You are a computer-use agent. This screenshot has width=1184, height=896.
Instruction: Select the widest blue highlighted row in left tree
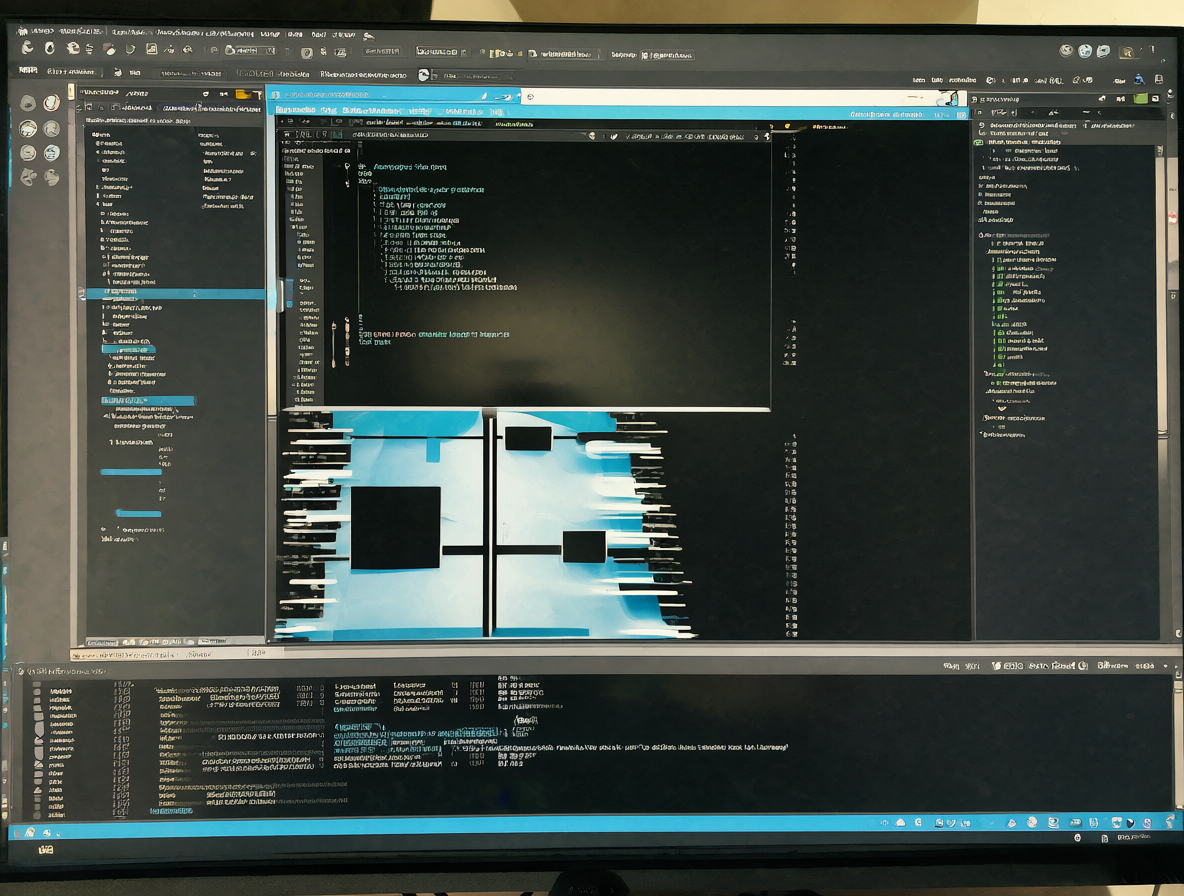[x=175, y=294]
